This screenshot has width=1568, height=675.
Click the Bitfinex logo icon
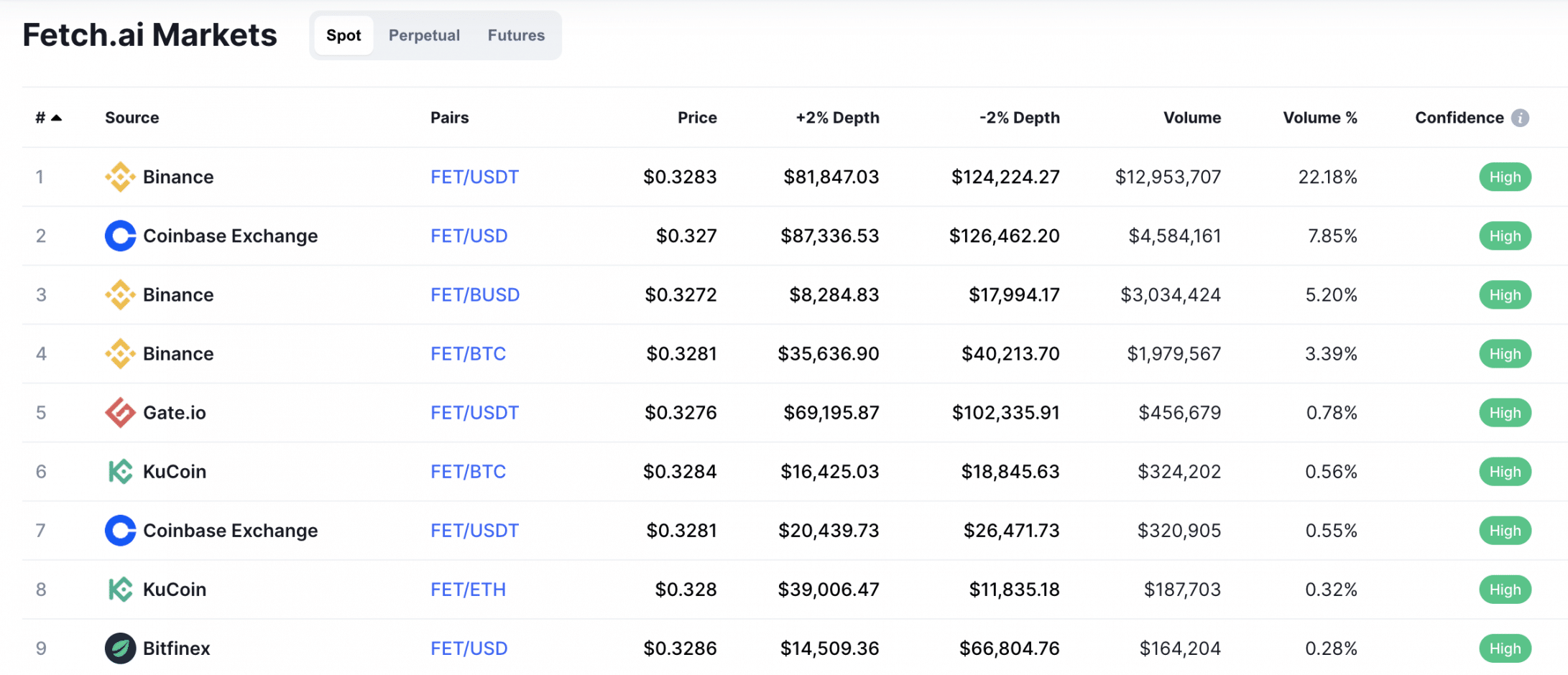pos(120,648)
